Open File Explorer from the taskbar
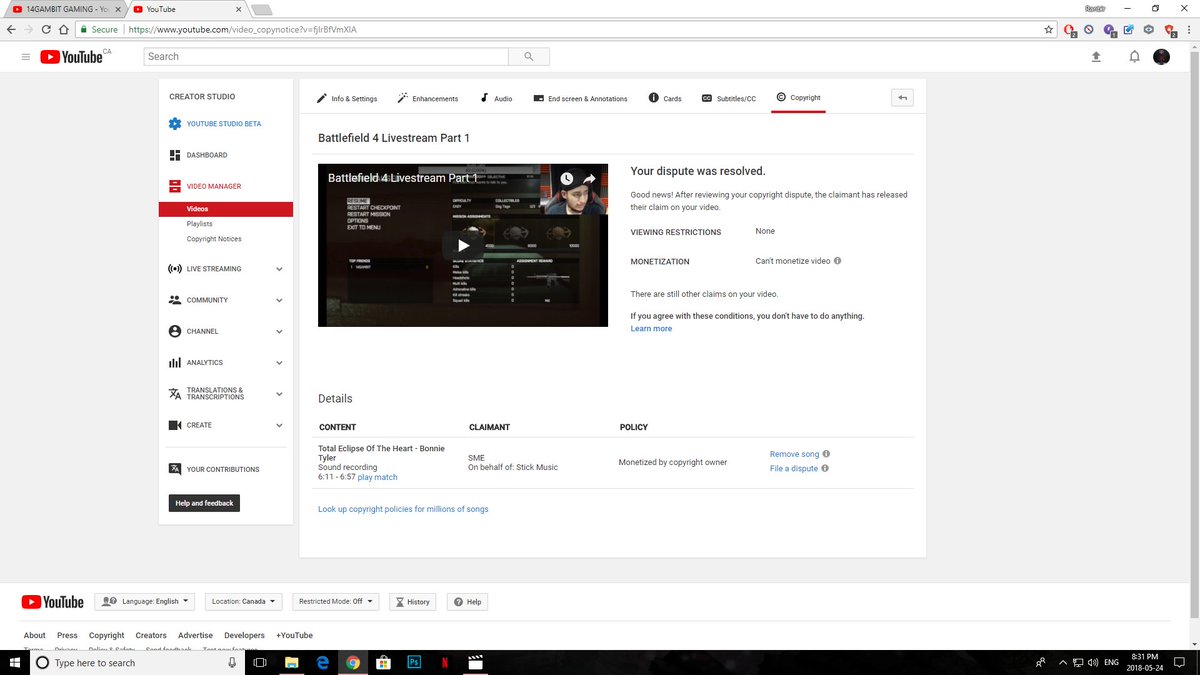This screenshot has height=675, width=1200. coord(292,662)
